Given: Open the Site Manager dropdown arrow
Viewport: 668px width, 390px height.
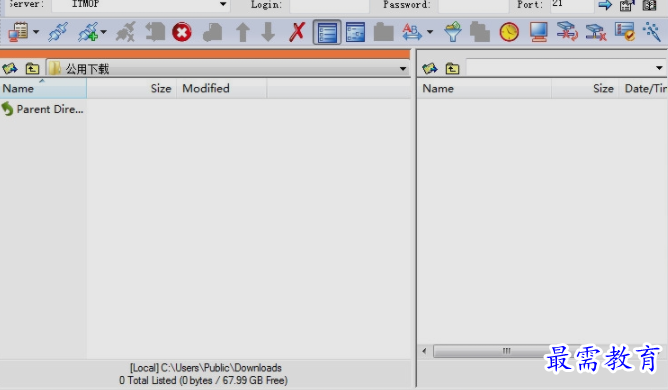Looking at the screenshot, I should click(36, 32).
